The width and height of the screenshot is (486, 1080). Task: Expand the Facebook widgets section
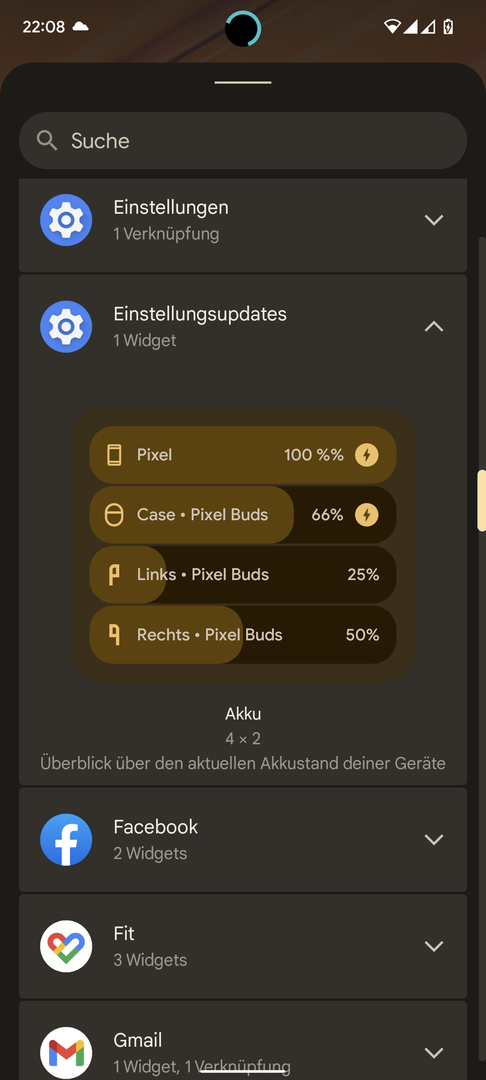[434, 840]
